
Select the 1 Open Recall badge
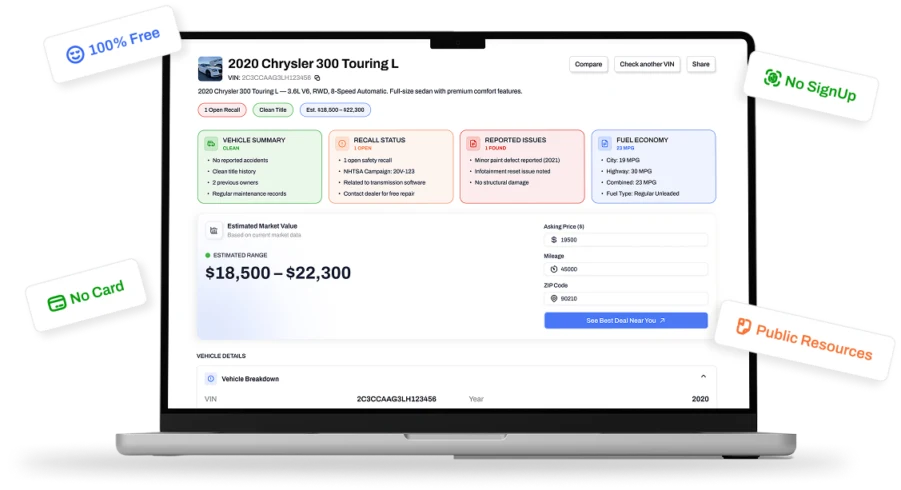point(222,110)
